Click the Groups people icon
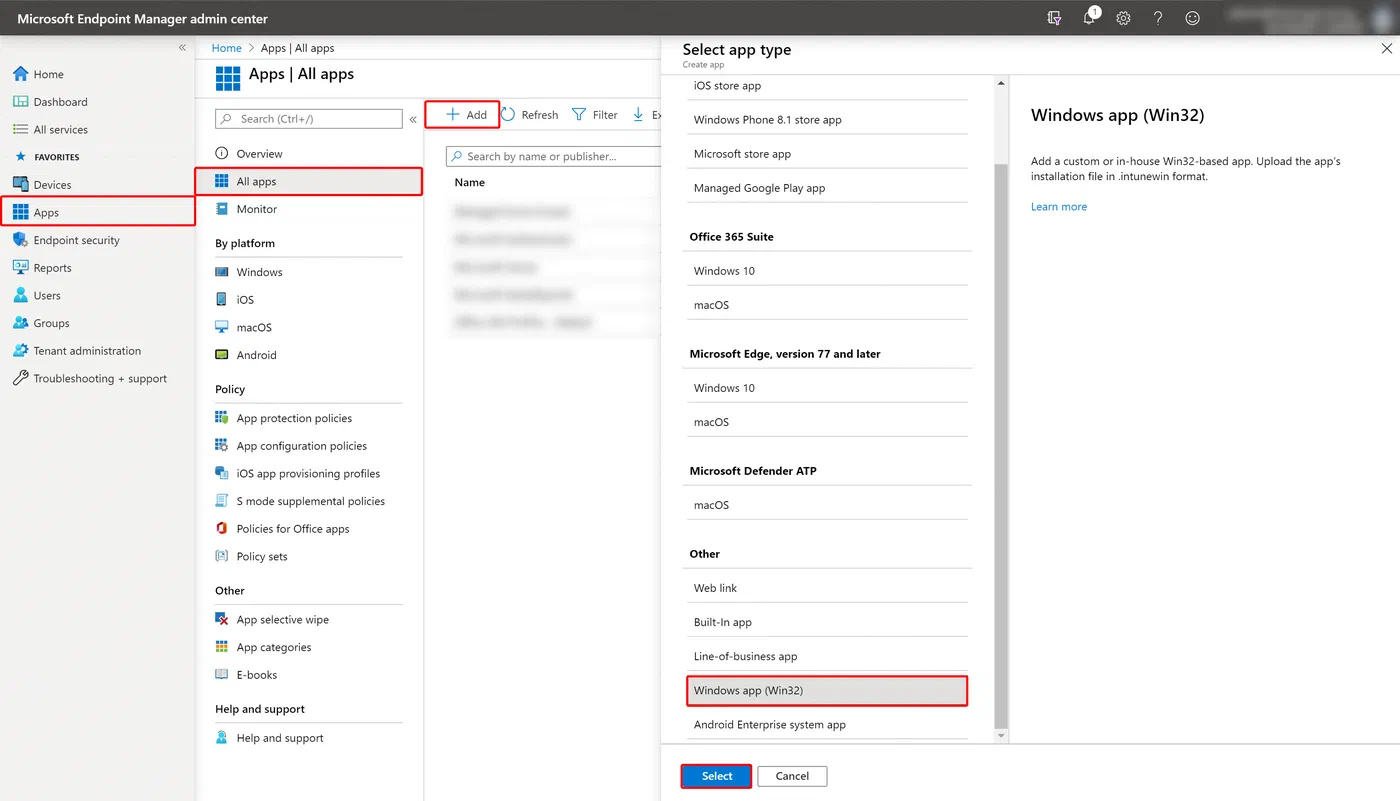Screen dimensions: 1400x801 (20, 323)
